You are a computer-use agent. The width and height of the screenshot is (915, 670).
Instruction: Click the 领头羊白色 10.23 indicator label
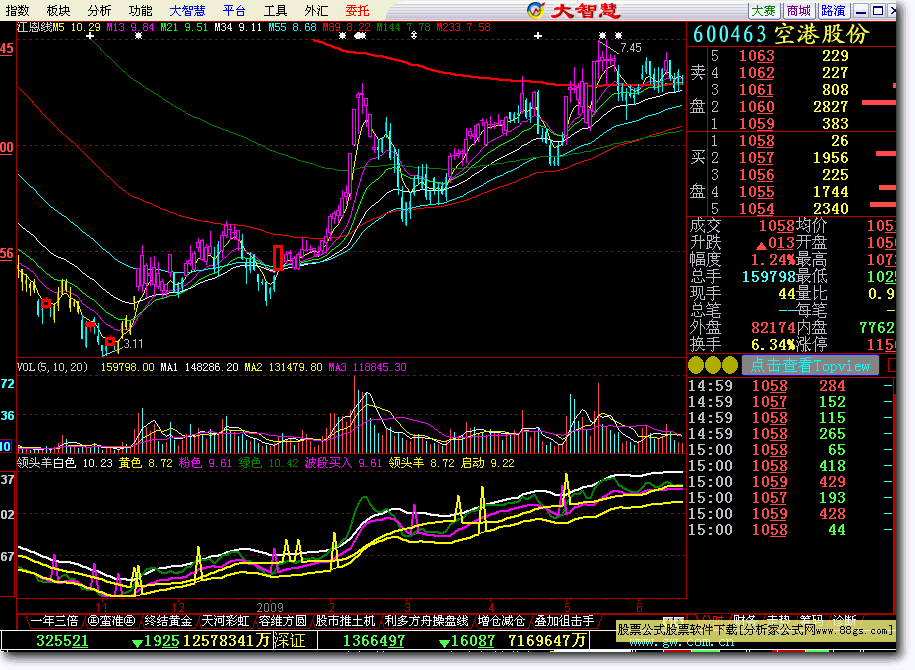pyautogui.click(x=65, y=463)
